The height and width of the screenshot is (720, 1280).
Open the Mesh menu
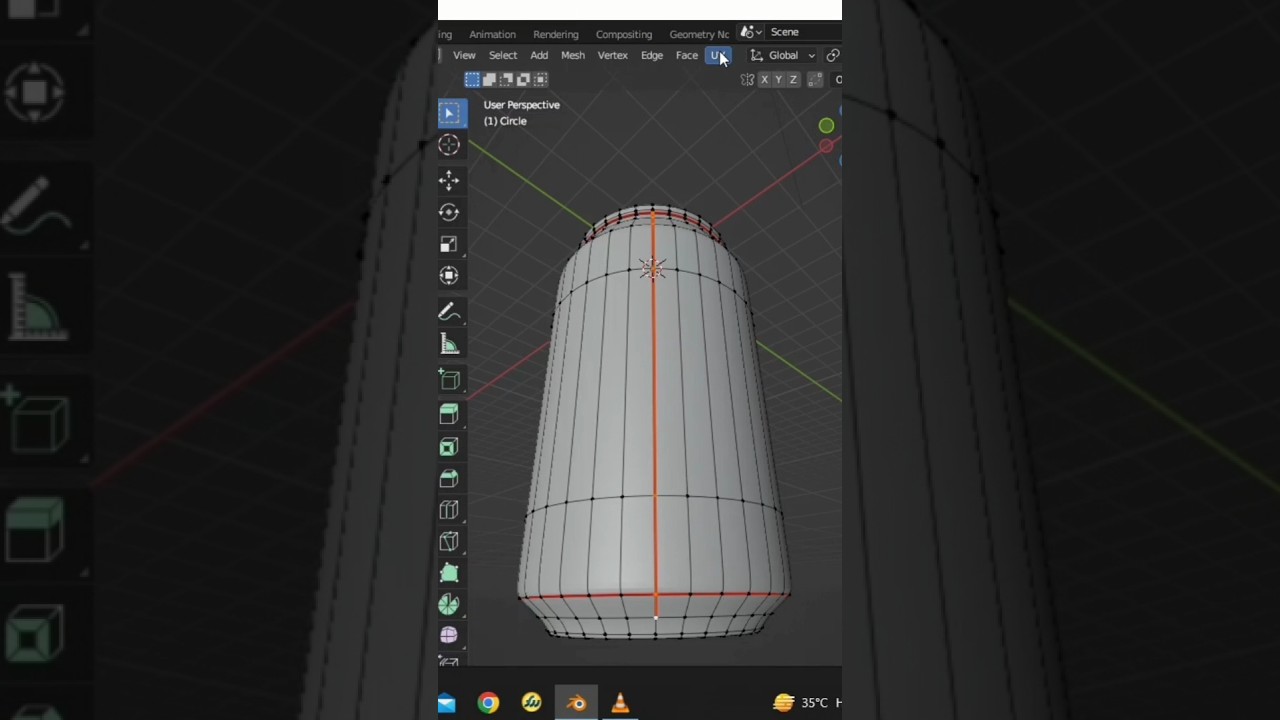(573, 56)
